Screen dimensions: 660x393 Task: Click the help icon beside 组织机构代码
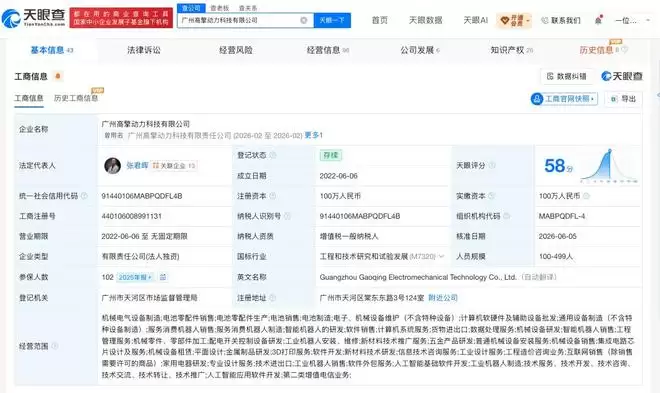click(x=506, y=216)
